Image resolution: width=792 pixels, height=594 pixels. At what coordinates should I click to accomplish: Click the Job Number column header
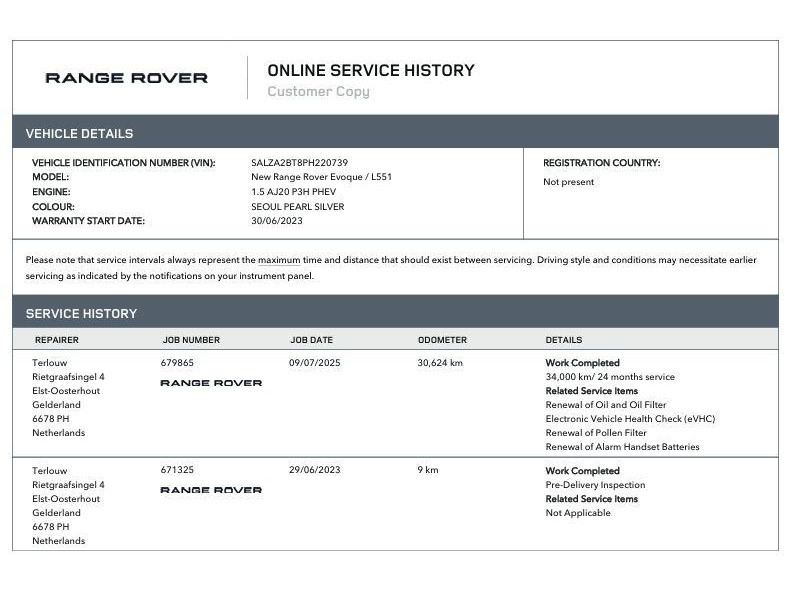pyautogui.click(x=191, y=340)
